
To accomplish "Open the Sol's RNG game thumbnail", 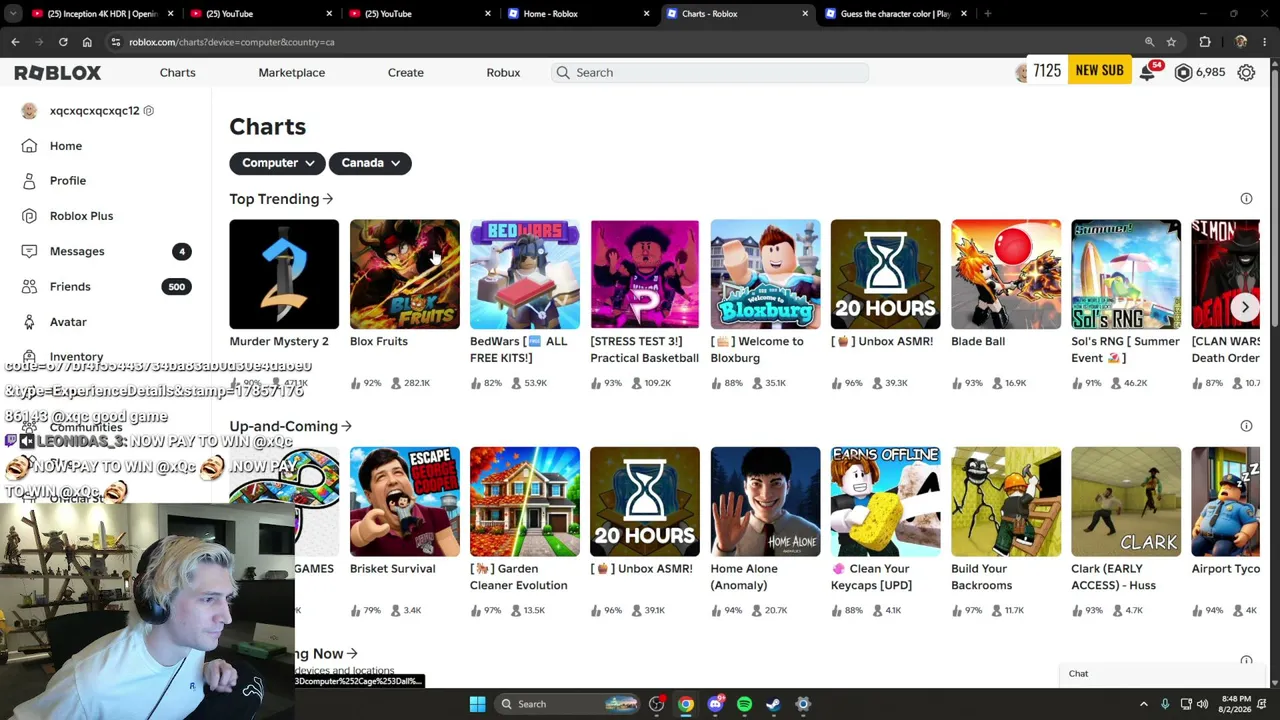I will tap(1126, 274).
